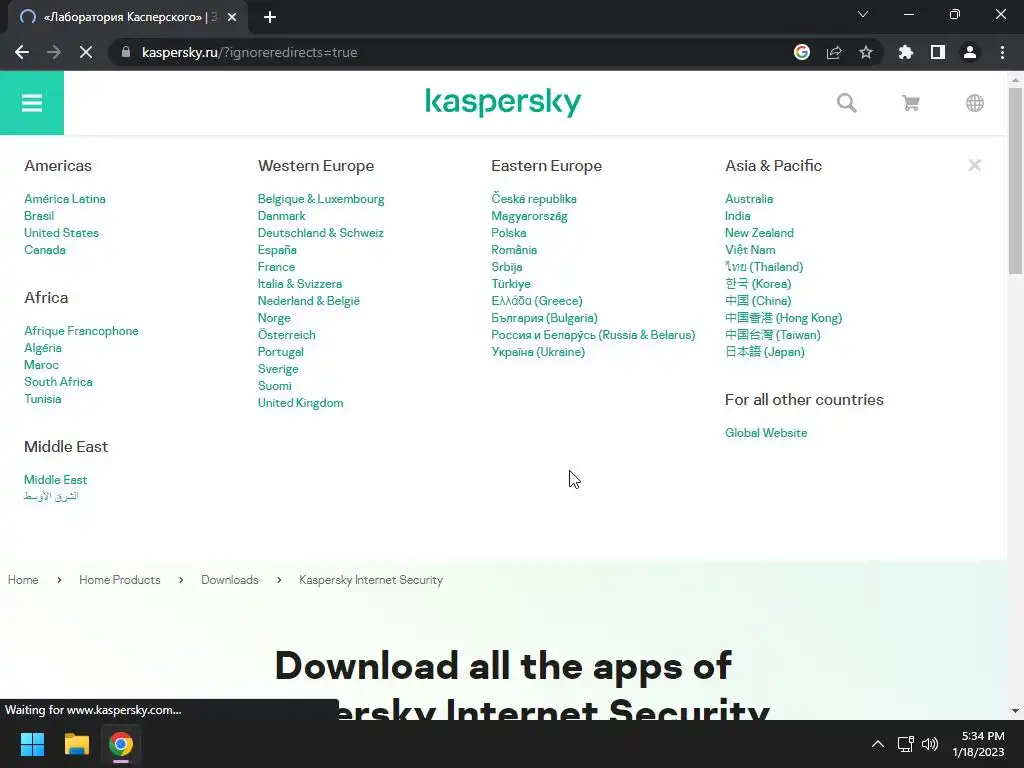Open File Explorer from the taskbar
The width and height of the screenshot is (1024, 768).
coord(76,744)
